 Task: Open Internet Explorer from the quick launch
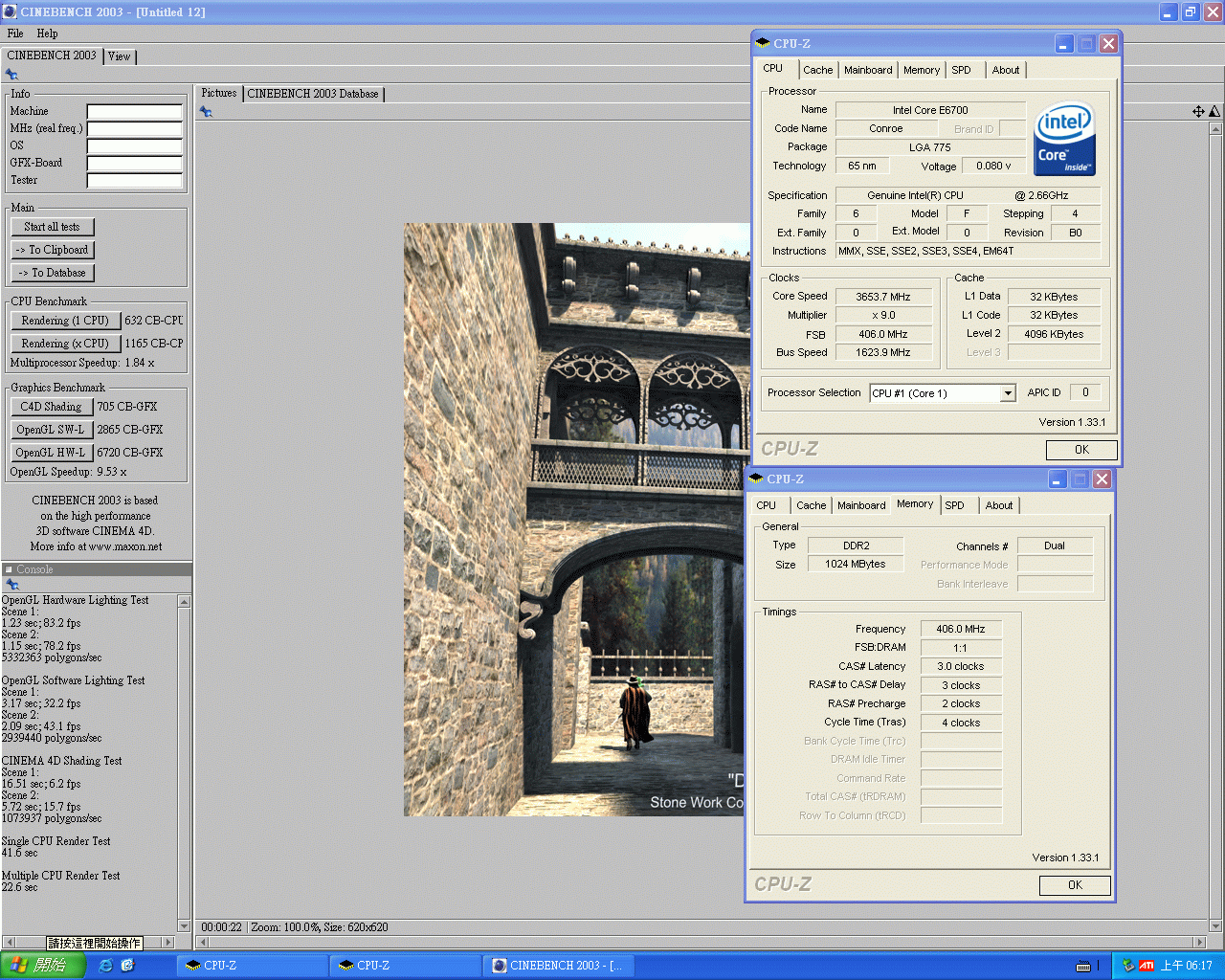tap(105, 966)
